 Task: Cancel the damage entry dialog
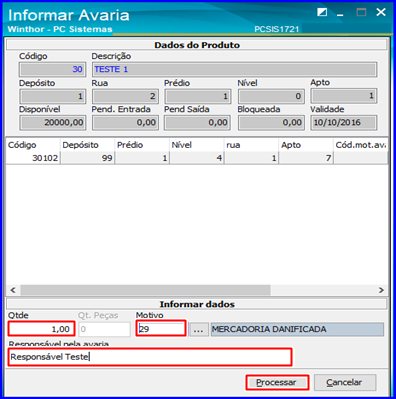(x=345, y=382)
